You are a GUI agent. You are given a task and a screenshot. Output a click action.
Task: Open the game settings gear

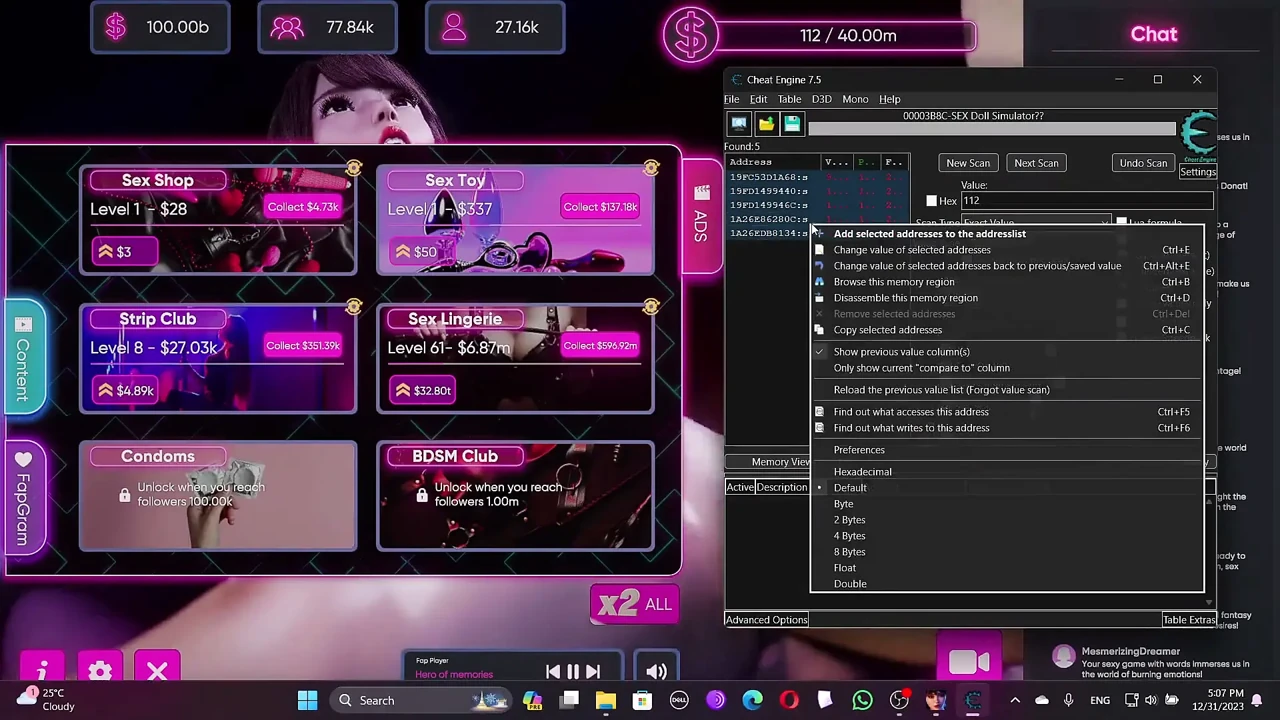point(100,670)
